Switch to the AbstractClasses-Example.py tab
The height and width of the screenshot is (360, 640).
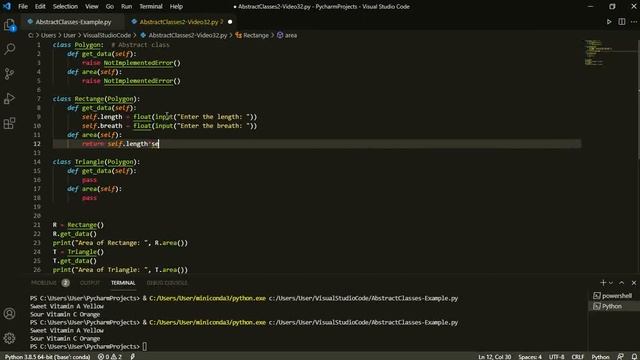coord(73,22)
